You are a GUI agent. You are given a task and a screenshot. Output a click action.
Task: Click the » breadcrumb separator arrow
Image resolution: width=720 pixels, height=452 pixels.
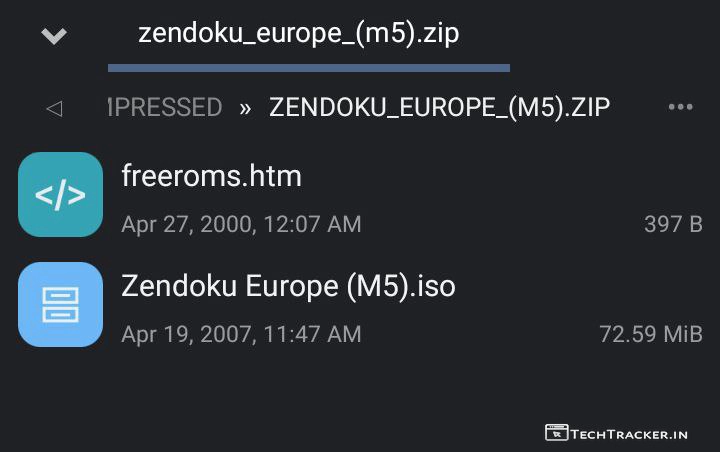(245, 108)
